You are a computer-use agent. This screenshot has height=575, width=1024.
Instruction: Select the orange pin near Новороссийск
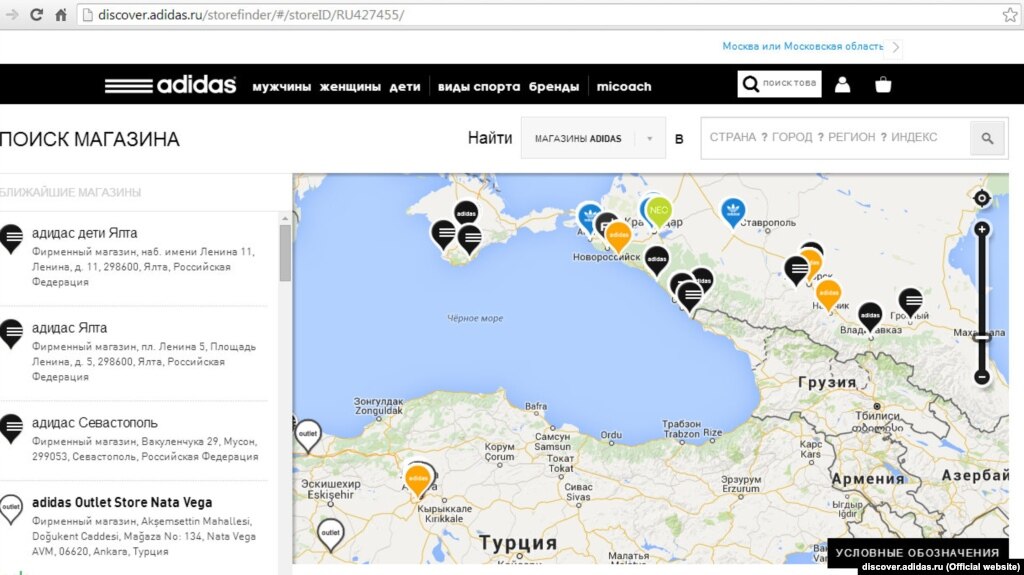[618, 237]
